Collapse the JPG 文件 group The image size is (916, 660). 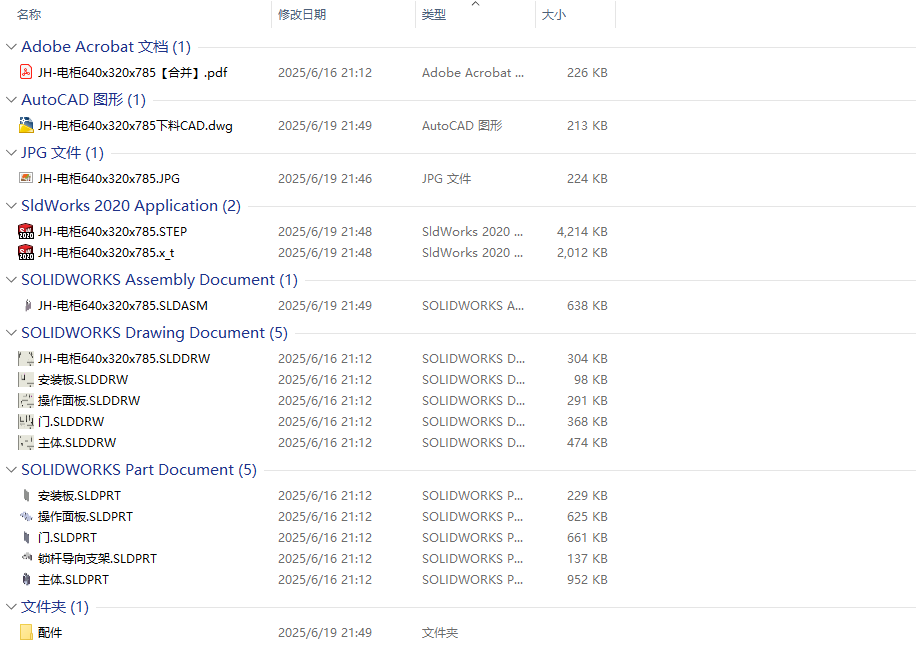(11, 152)
